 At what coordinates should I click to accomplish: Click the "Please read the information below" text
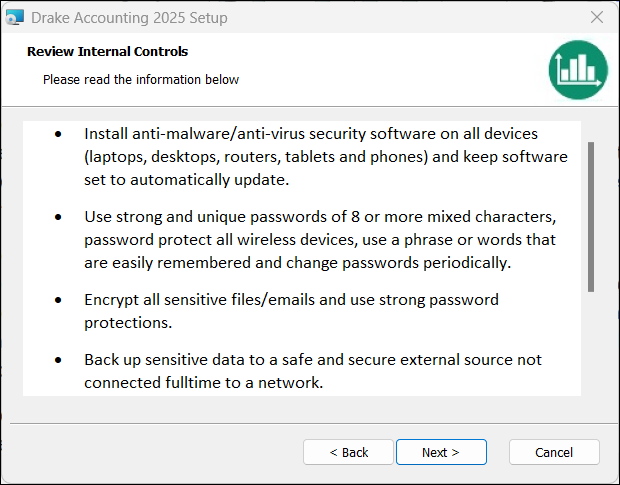(x=141, y=79)
